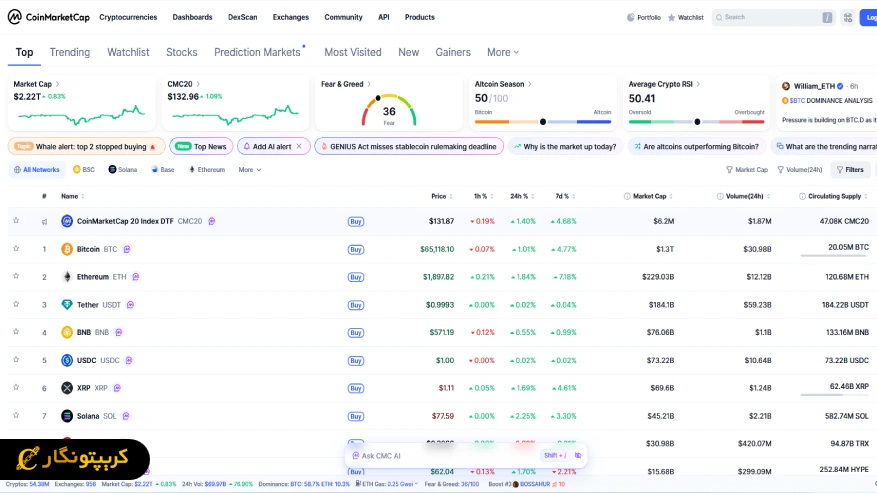
Task: Close the Add AI alert chip
Action: [299, 147]
